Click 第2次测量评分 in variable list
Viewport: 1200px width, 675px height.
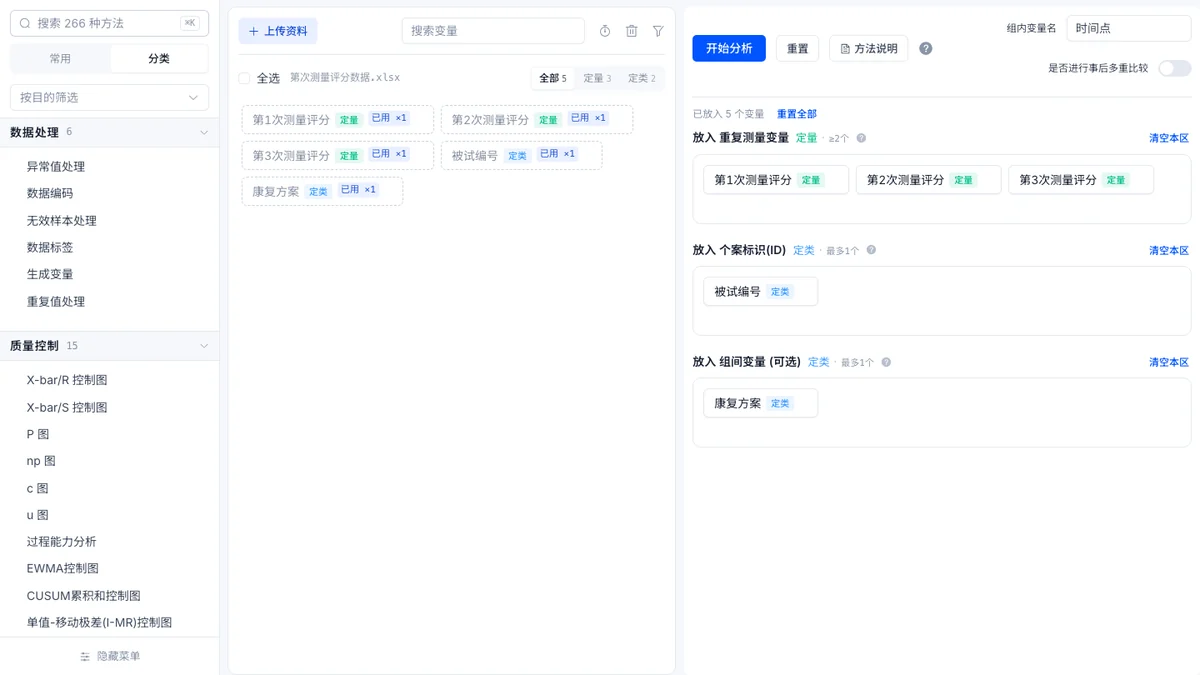tap(537, 119)
